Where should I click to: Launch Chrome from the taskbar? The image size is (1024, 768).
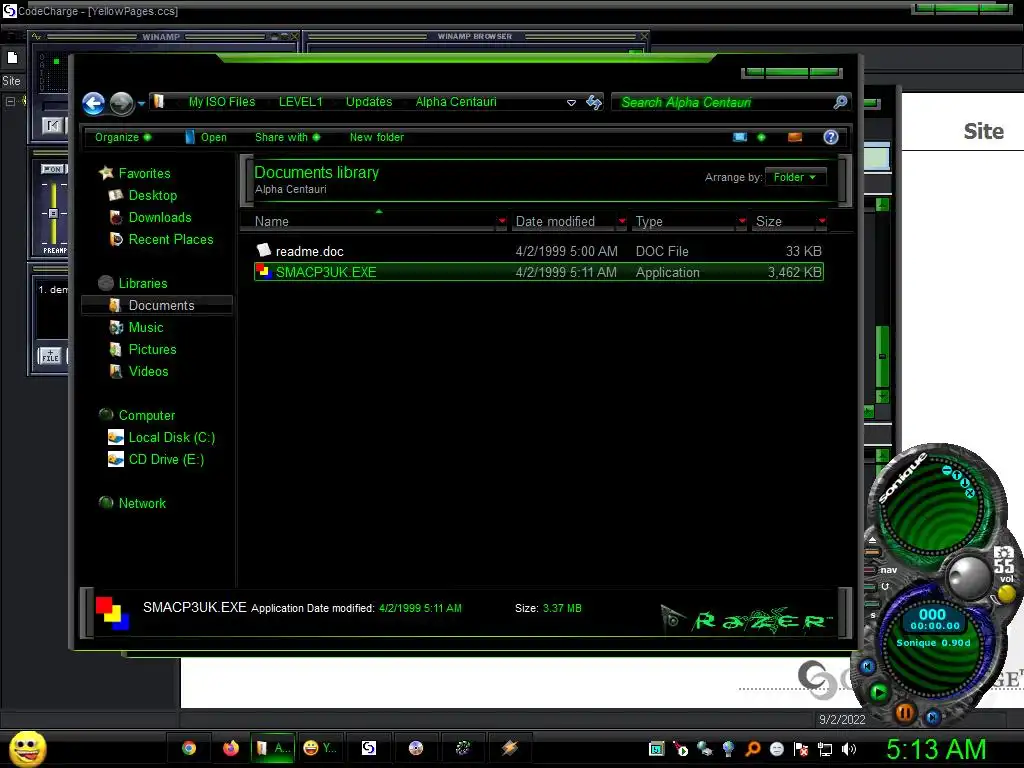click(189, 748)
